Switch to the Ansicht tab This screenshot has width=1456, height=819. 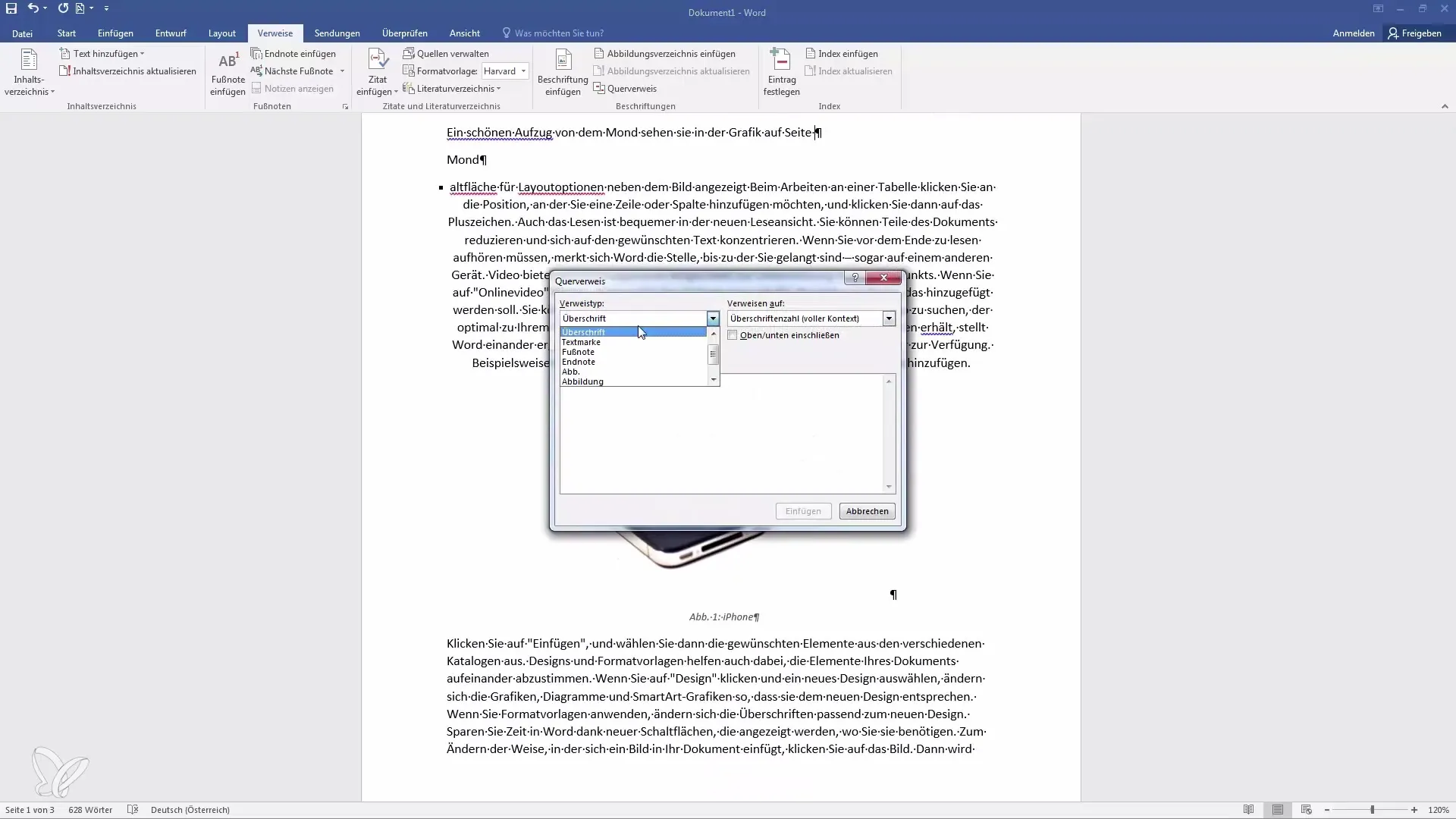coord(464,33)
